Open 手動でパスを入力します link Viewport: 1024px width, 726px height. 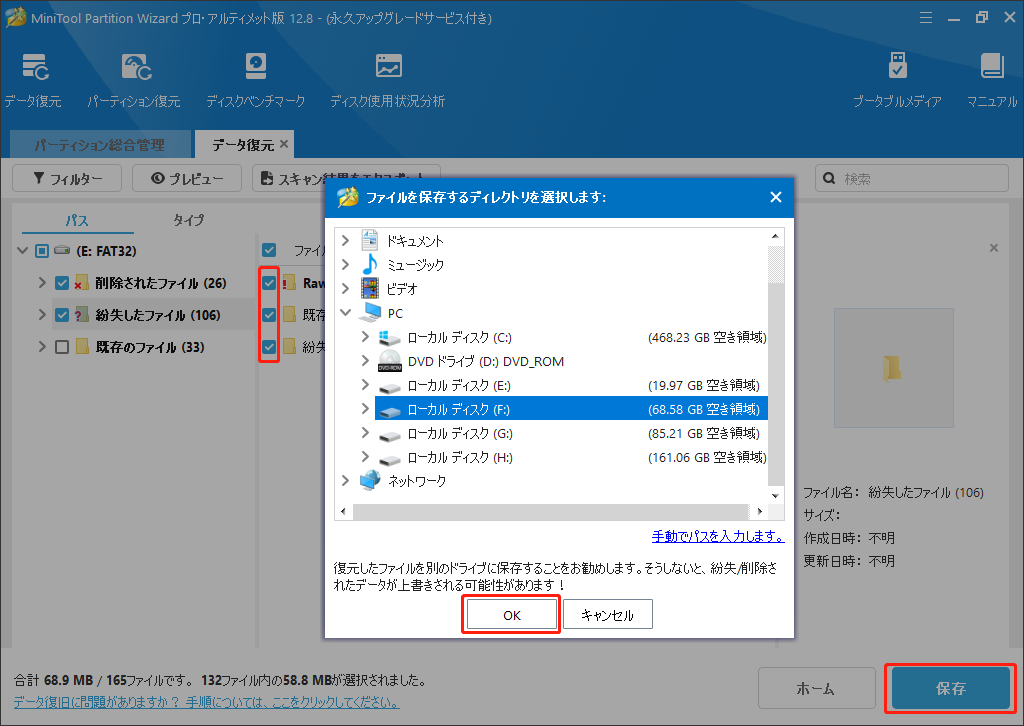[718, 537]
